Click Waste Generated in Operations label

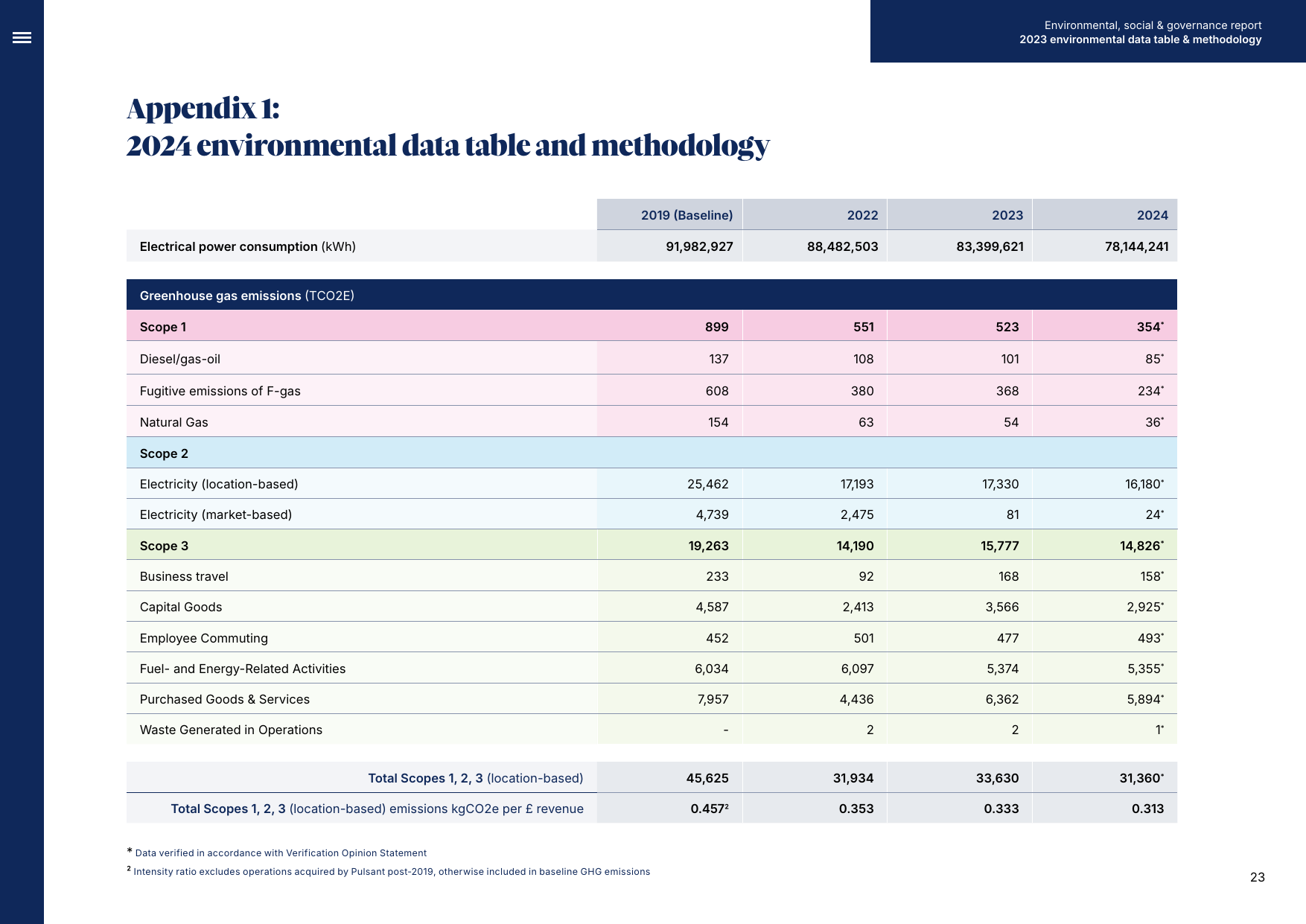[x=231, y=730]
